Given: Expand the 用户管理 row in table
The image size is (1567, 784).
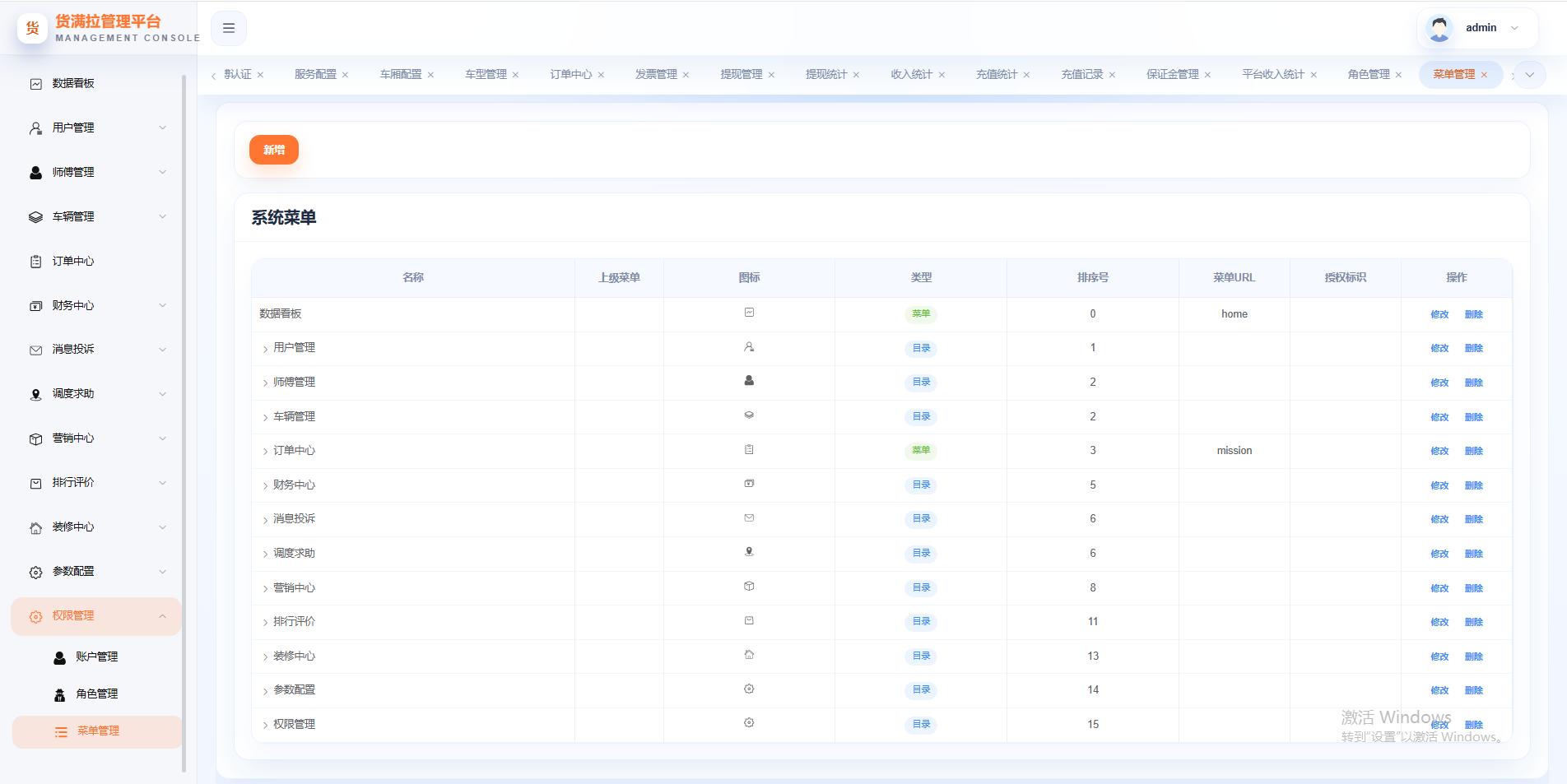Looking at the screenshot, I should tap(265, 349).
